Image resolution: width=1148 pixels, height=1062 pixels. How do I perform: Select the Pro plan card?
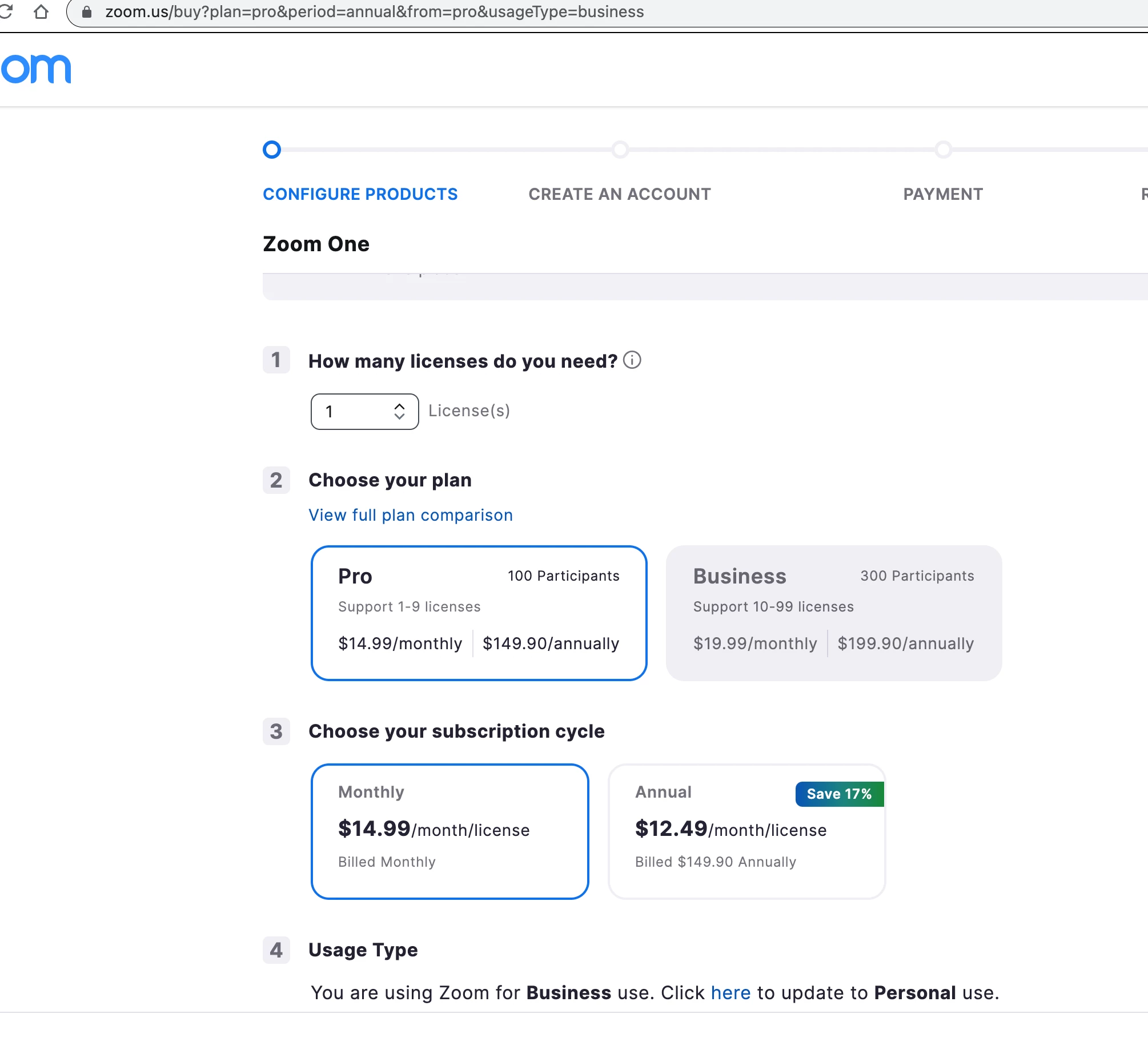pos(478,613)
